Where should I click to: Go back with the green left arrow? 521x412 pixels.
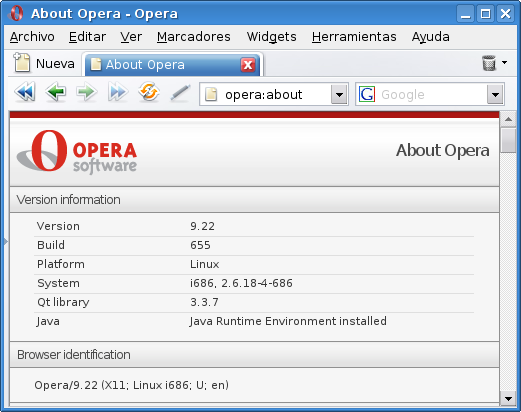click(x=56, y=92)
